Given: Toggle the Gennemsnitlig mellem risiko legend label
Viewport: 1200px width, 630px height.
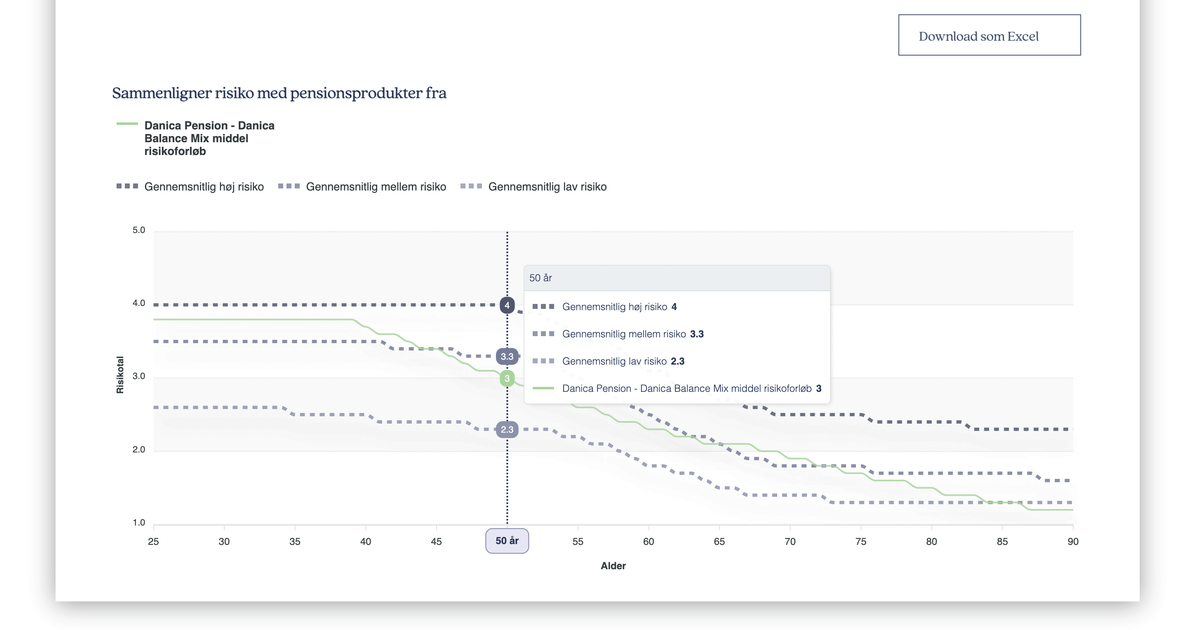Looking at the screenshot, I should click(x=376, y=187).
